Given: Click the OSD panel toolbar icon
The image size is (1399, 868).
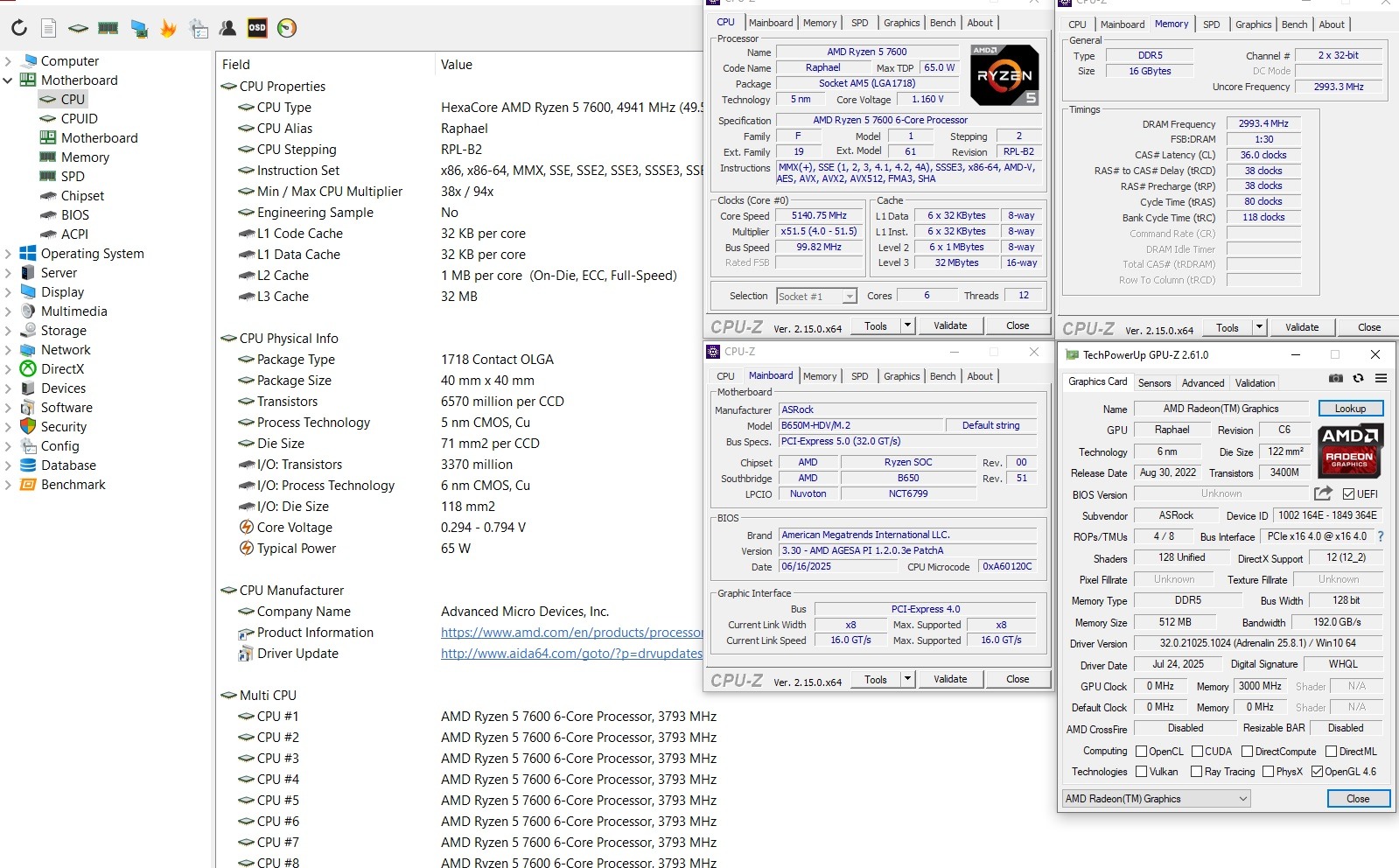Looking at the screenshot, I should coord(257,28).
